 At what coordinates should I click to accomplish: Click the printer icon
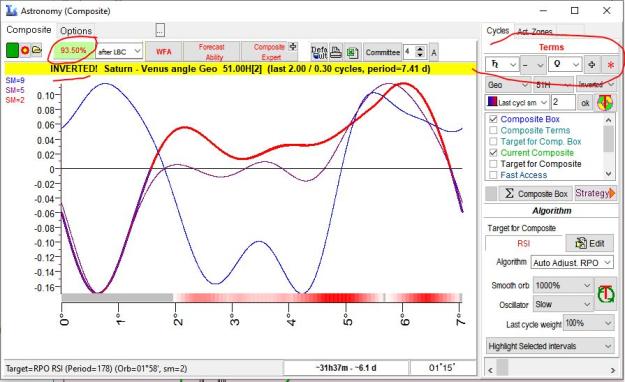coord(336,52)
